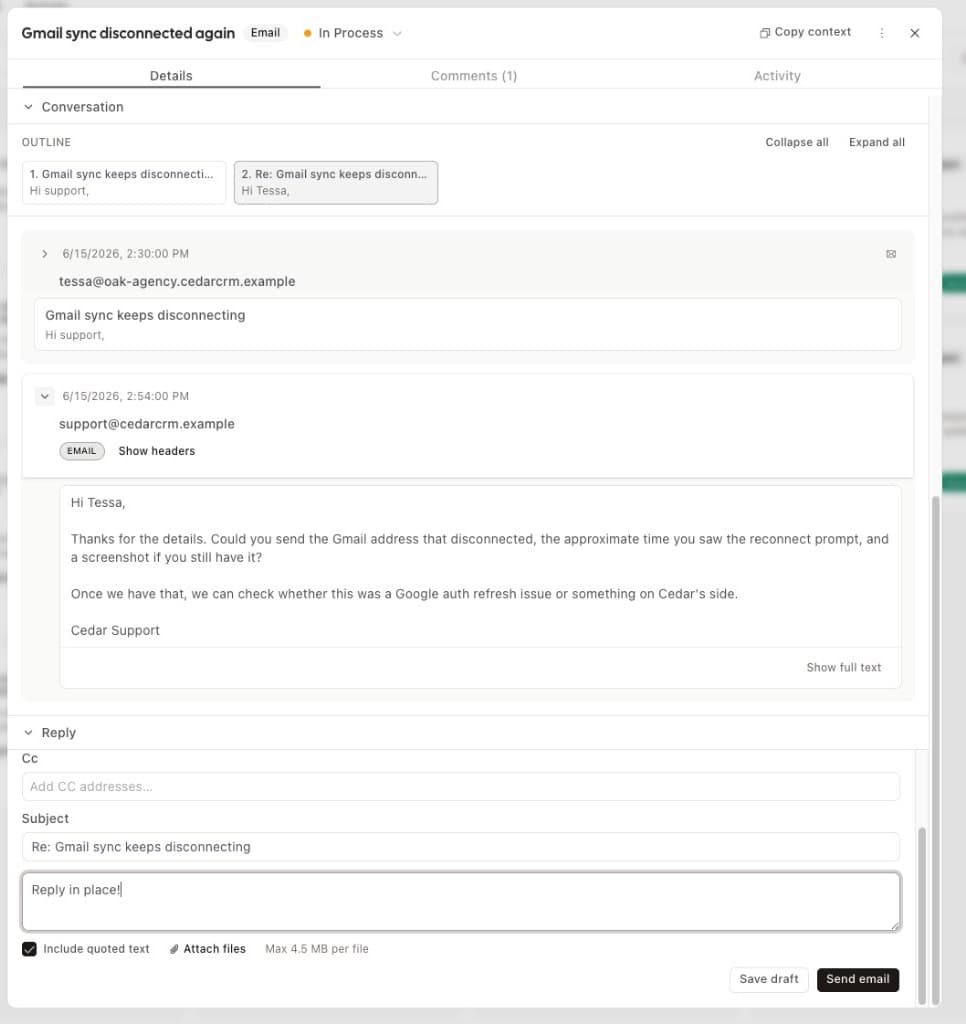This screenshot has width=966, height=1024.
Task: Open the Activity tab
Action: pyautogui.click(x=777, y=76)
